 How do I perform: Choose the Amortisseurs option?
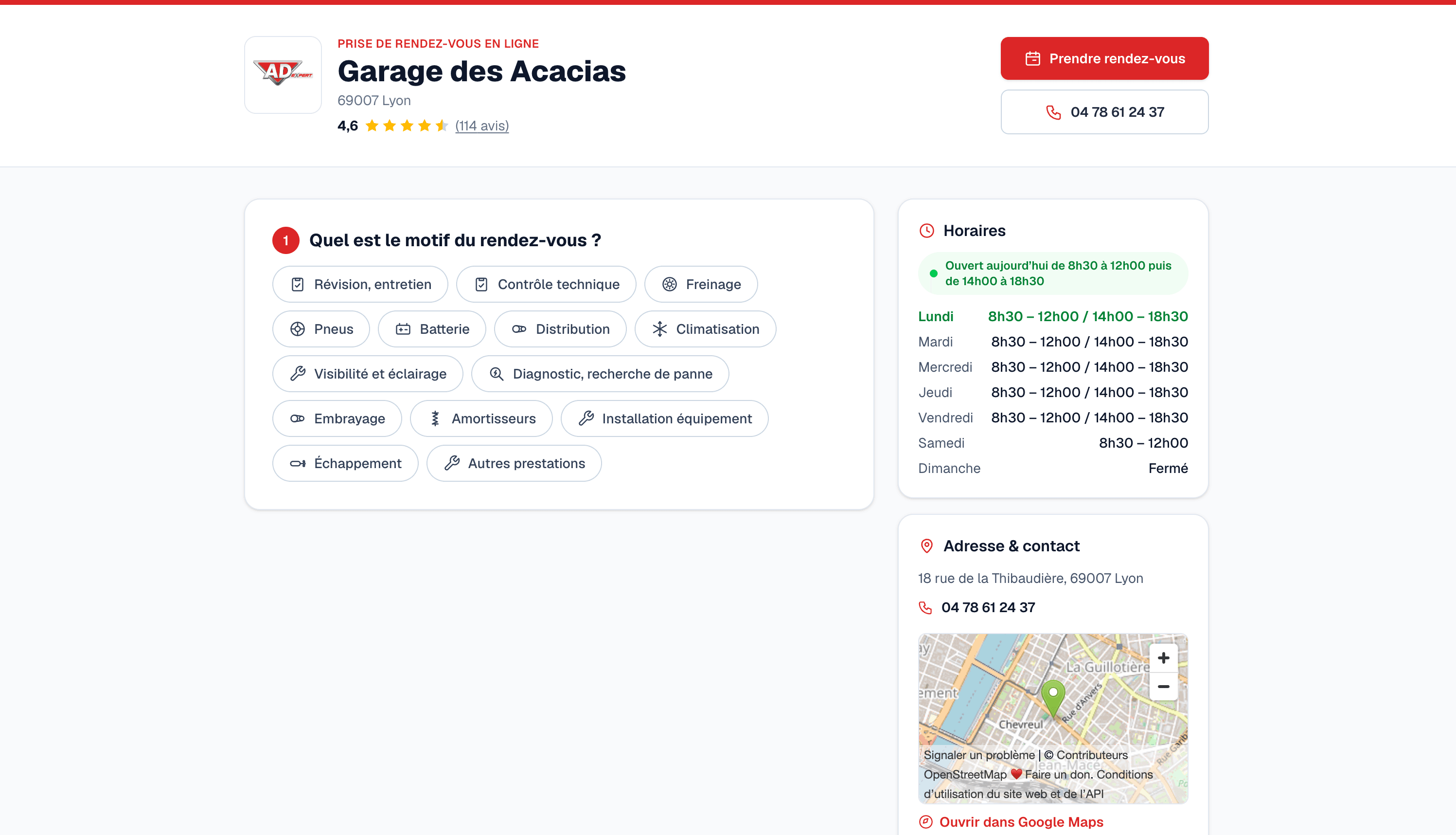(481, 418)
